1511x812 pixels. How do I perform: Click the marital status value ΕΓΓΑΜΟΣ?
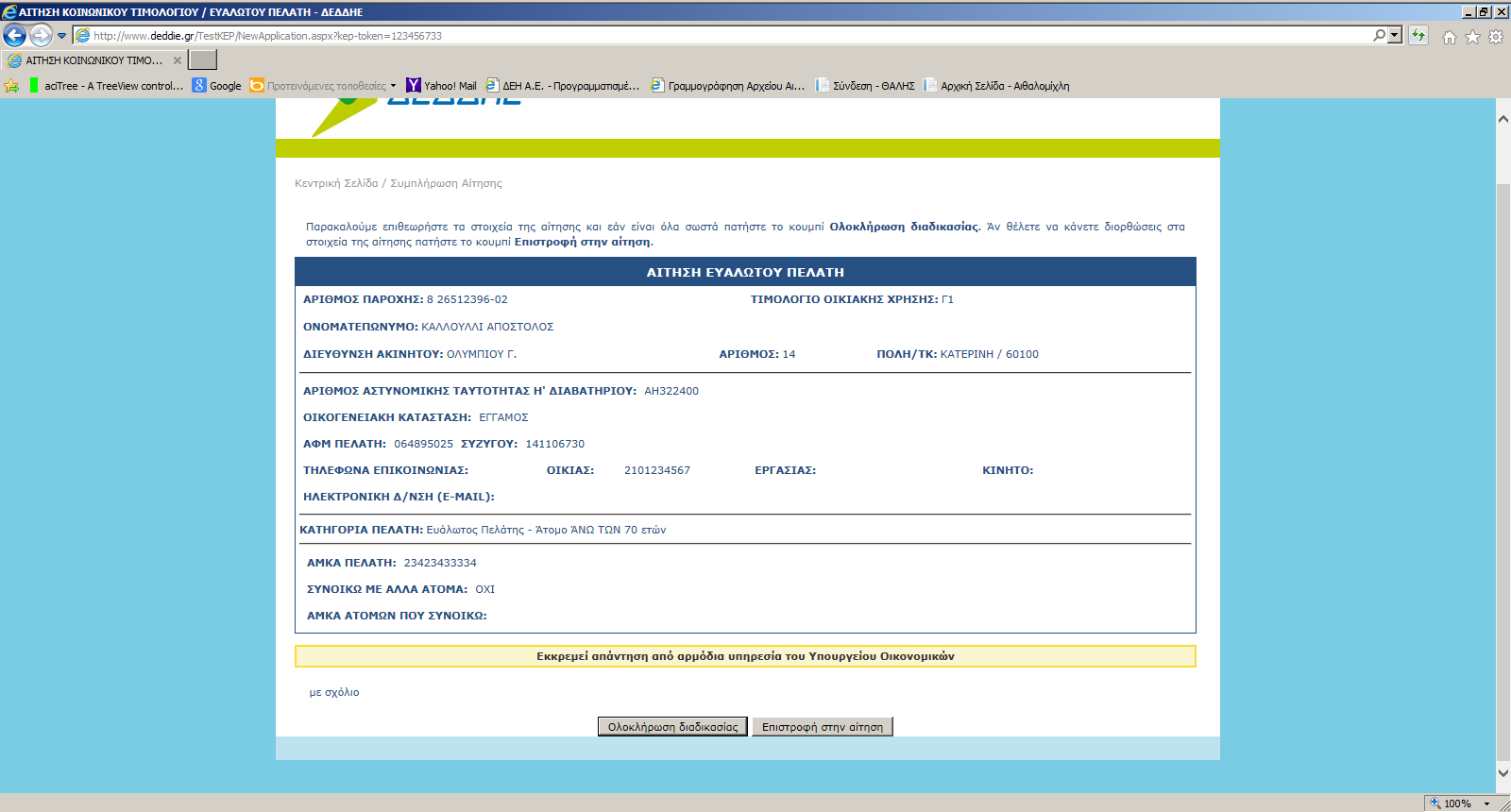point(503,417)
